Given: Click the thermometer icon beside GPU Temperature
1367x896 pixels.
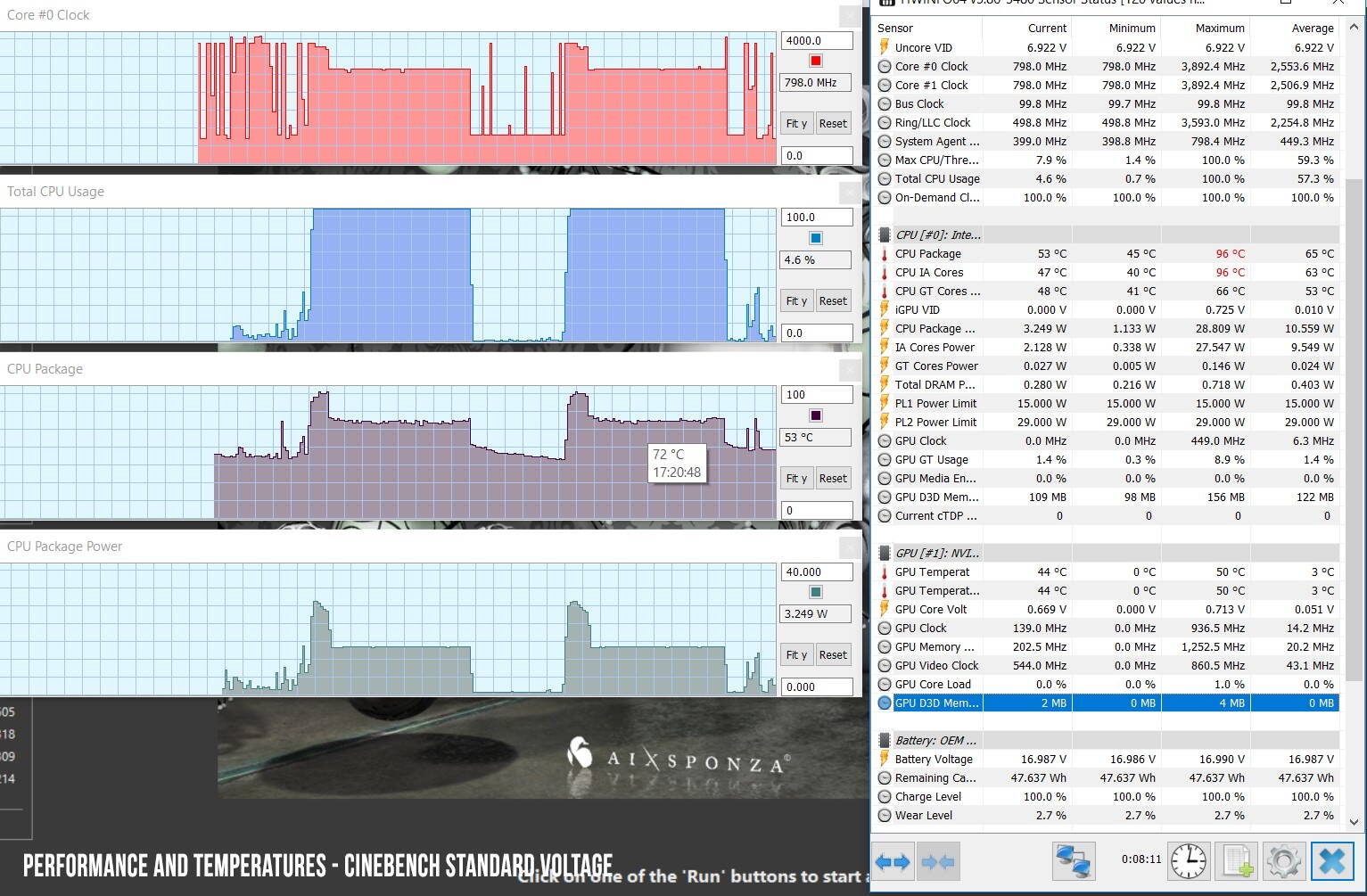Looking at the screenshot, I should coord(885,571).
